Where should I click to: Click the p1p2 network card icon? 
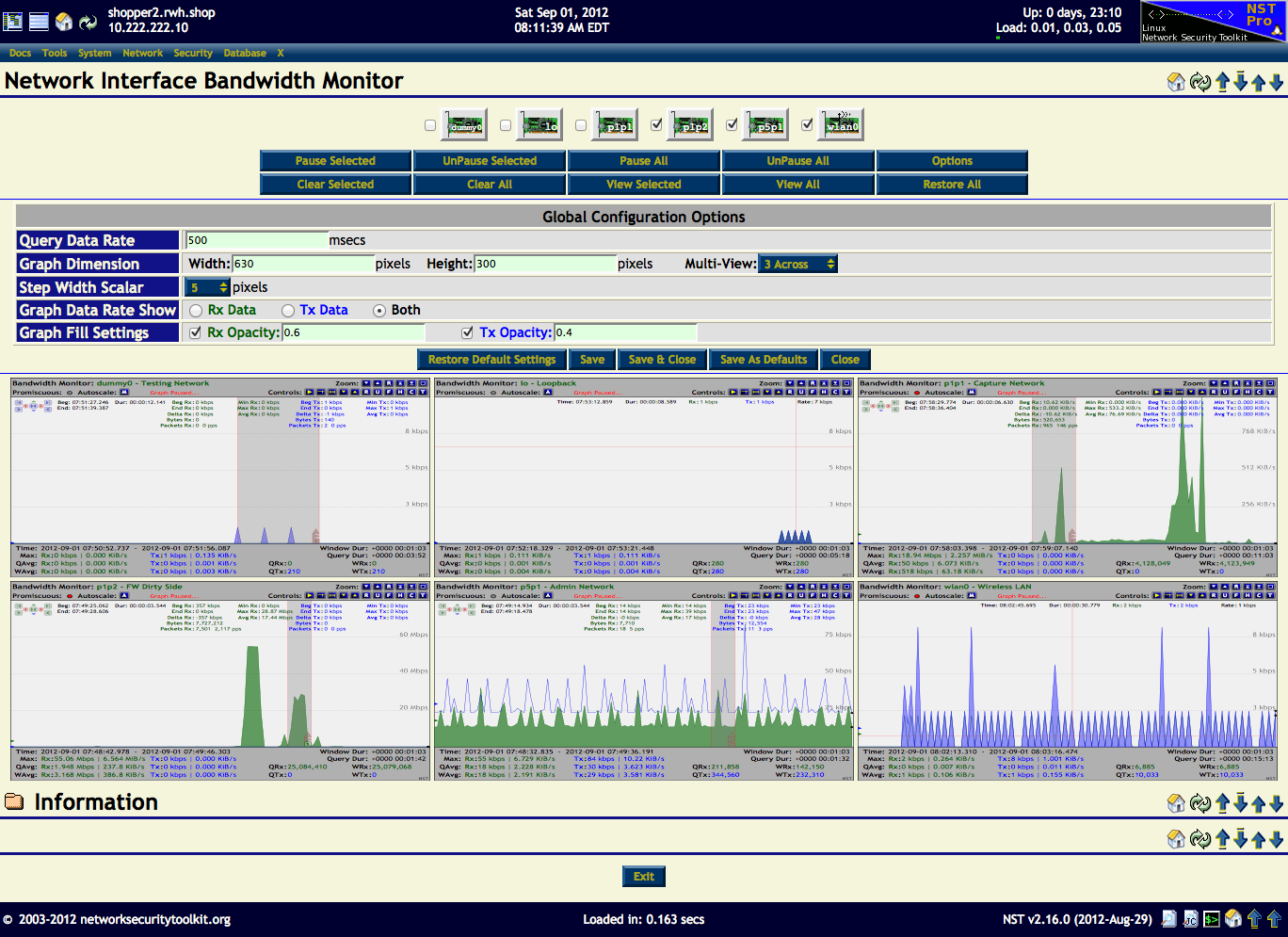coord(691,125)
